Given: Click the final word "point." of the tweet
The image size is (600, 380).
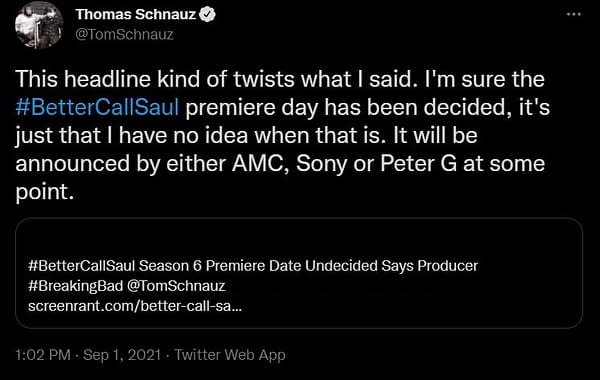Looking at the screenshot, I should [44, 193].
